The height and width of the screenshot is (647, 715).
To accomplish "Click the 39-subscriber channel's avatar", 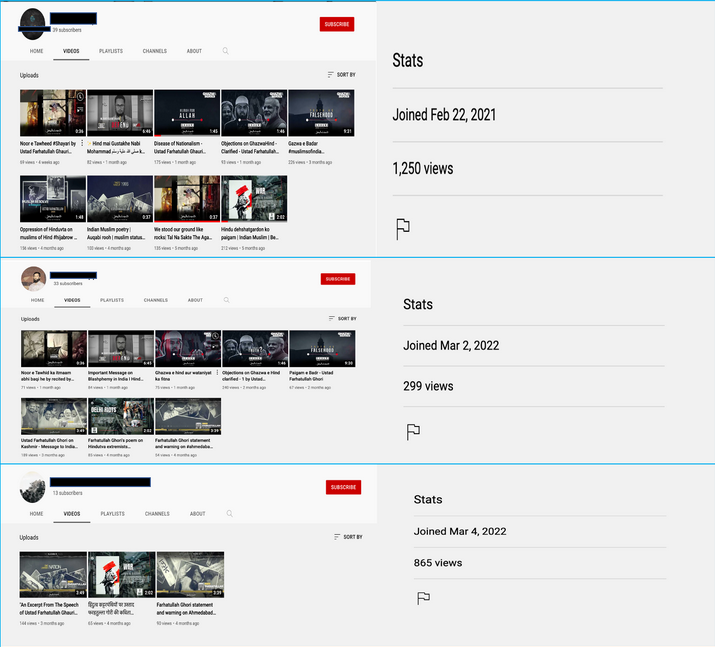I will click(x=33, y=24).
